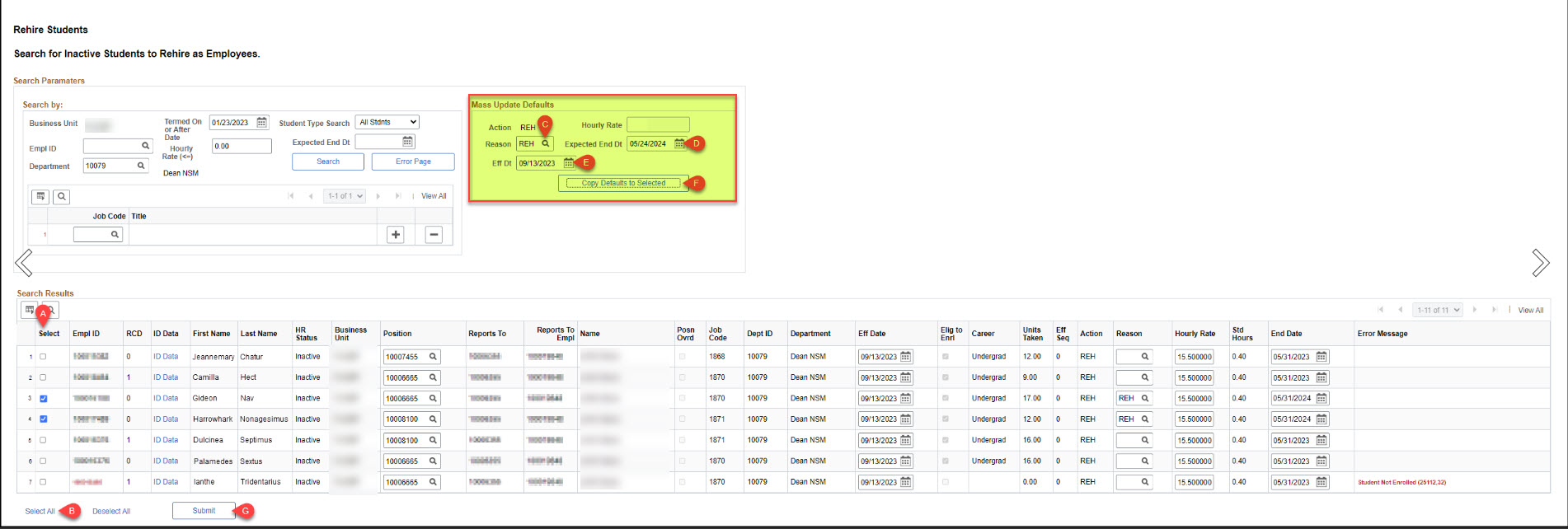Open the Mass Update Reason lookup
The width and height of the screenshot is (1568, 529).
click(x=546, y=143)
